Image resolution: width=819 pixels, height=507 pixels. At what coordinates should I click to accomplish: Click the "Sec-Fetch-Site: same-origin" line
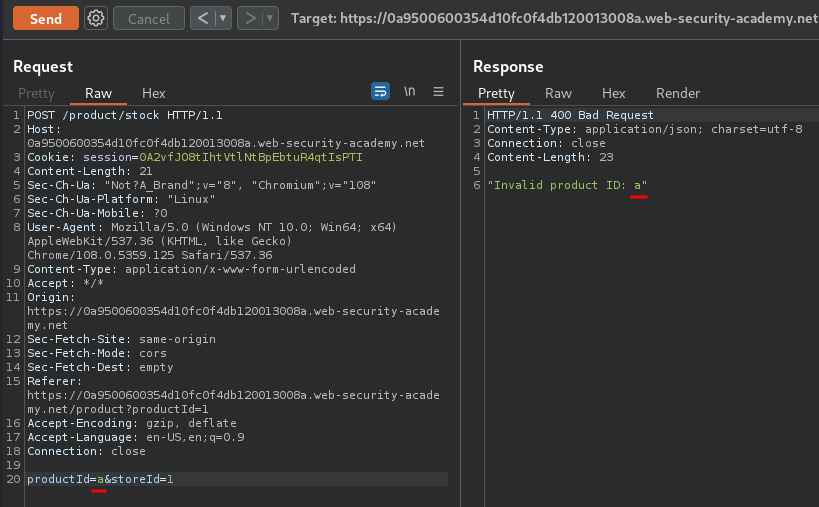[x=121, y=339]
